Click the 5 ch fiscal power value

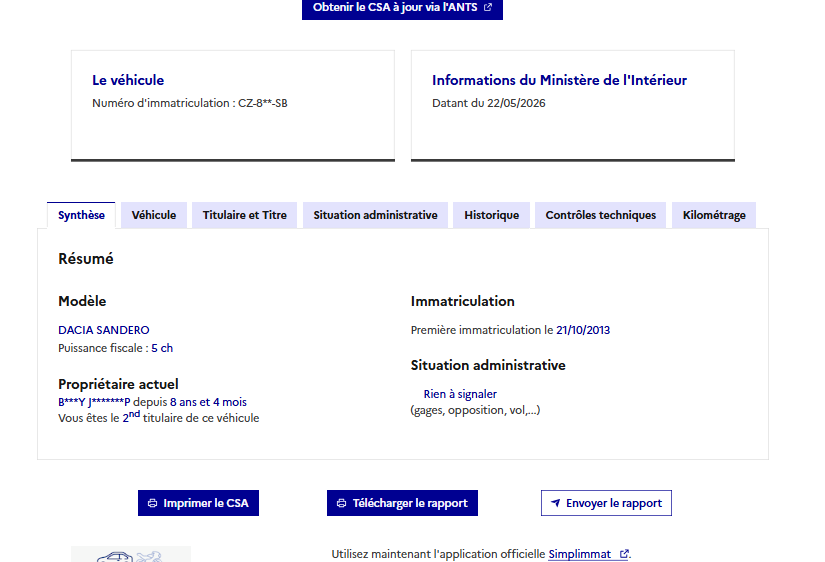coord(162,348)
